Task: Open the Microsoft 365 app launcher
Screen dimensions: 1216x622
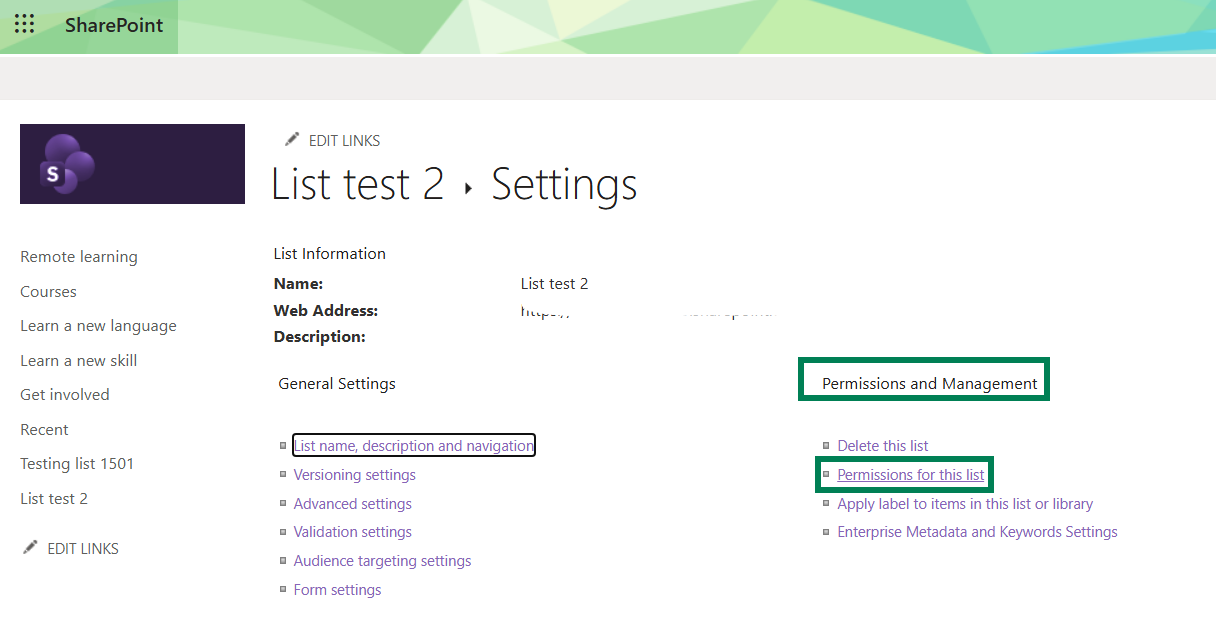Action: click(x=24, y=24)
